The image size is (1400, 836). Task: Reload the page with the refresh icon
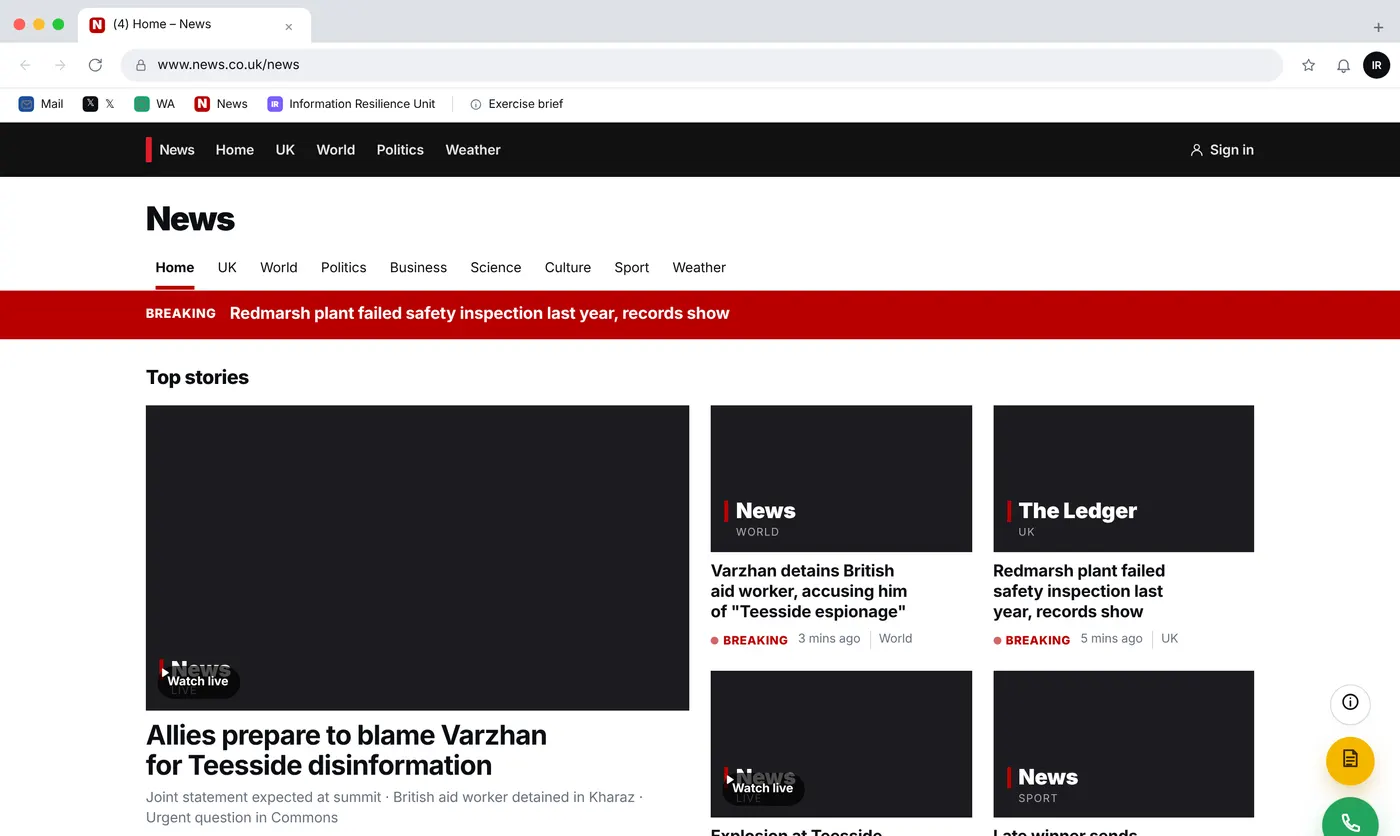pyautogui.click(x=95, y=65)
